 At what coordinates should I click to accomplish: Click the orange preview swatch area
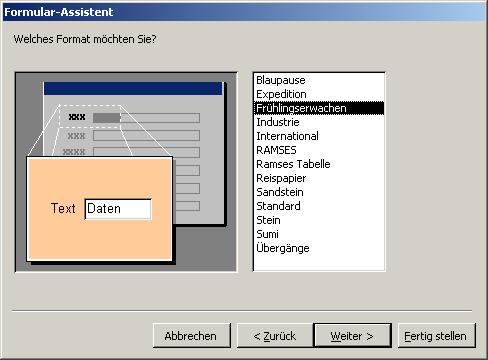tap(99, 209)
